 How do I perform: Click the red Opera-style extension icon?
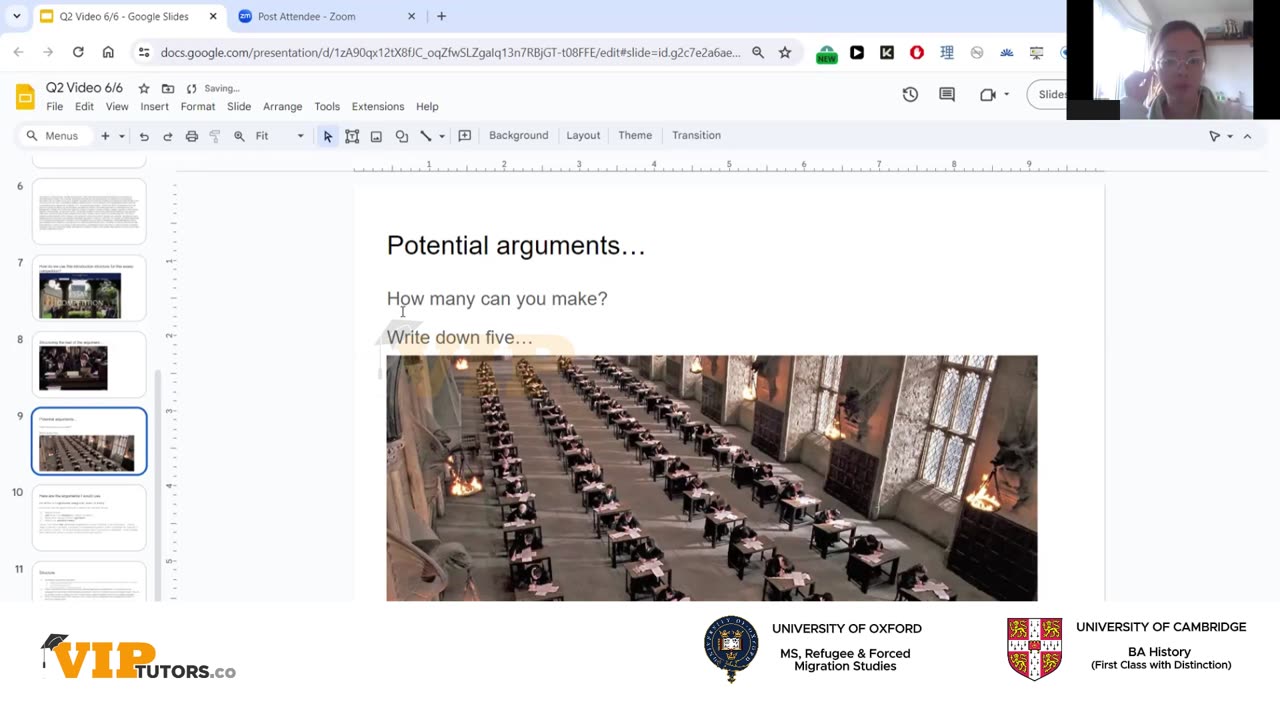tap(917, 52)
